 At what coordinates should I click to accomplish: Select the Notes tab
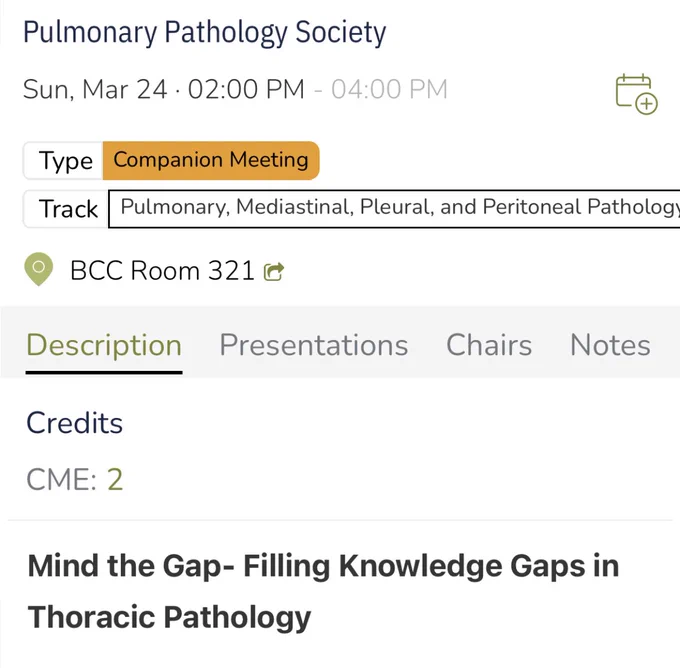(x=610, y=345)
